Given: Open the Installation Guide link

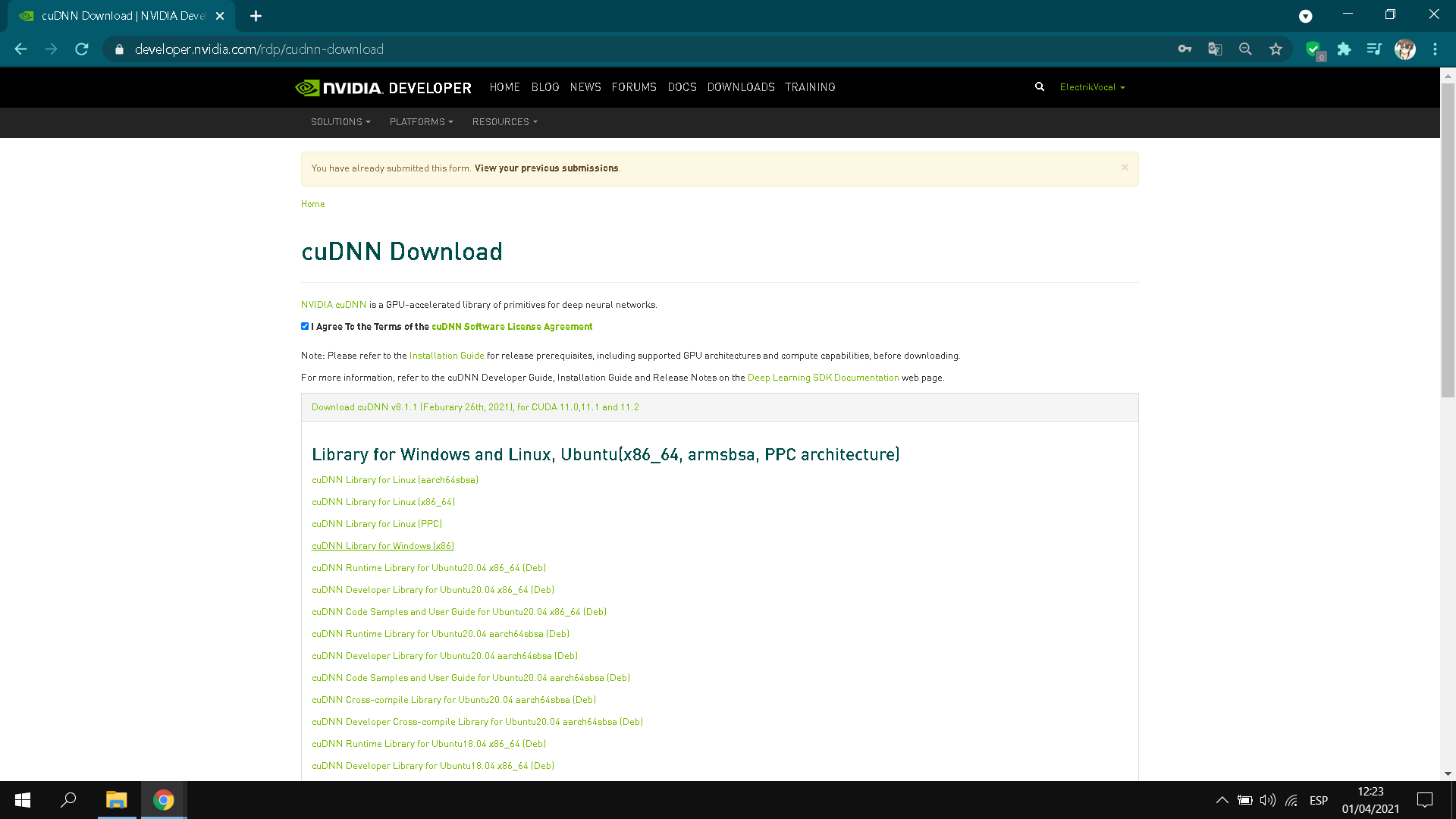Looking at the screenshot, I should tap(446, 356).
